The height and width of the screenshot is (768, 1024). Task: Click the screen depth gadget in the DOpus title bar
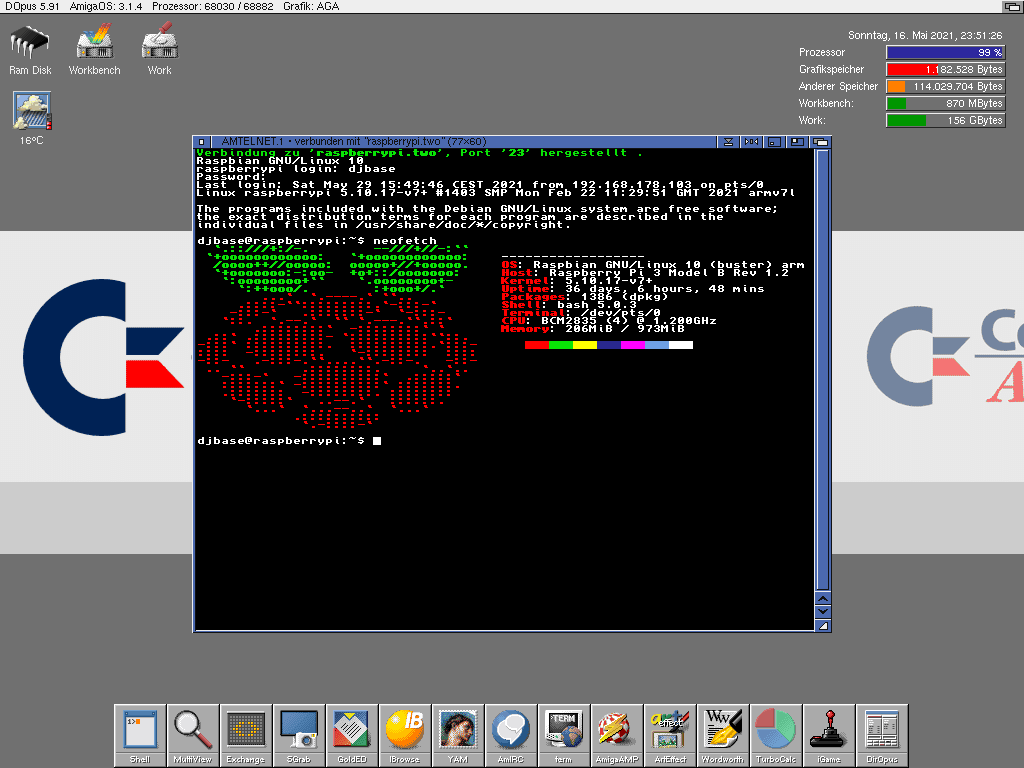pos(1013,7)
